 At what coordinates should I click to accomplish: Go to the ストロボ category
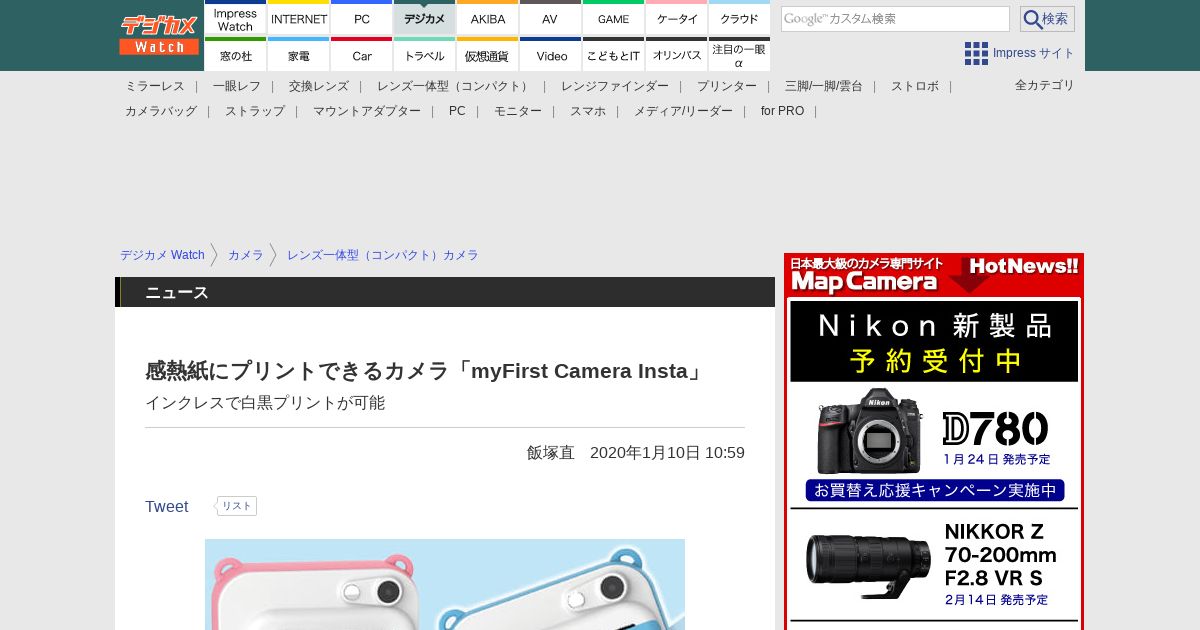[915, 86]
